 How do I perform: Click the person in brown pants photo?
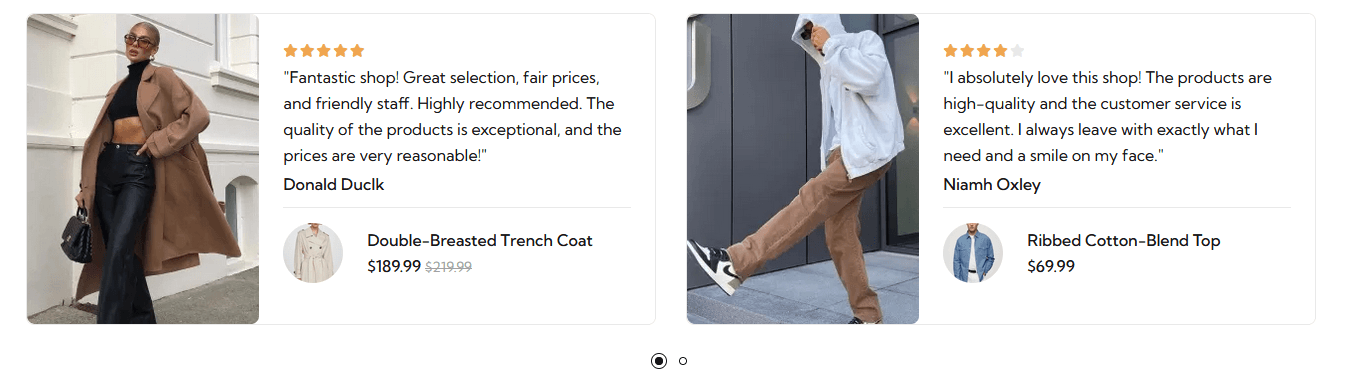(803, 169)
